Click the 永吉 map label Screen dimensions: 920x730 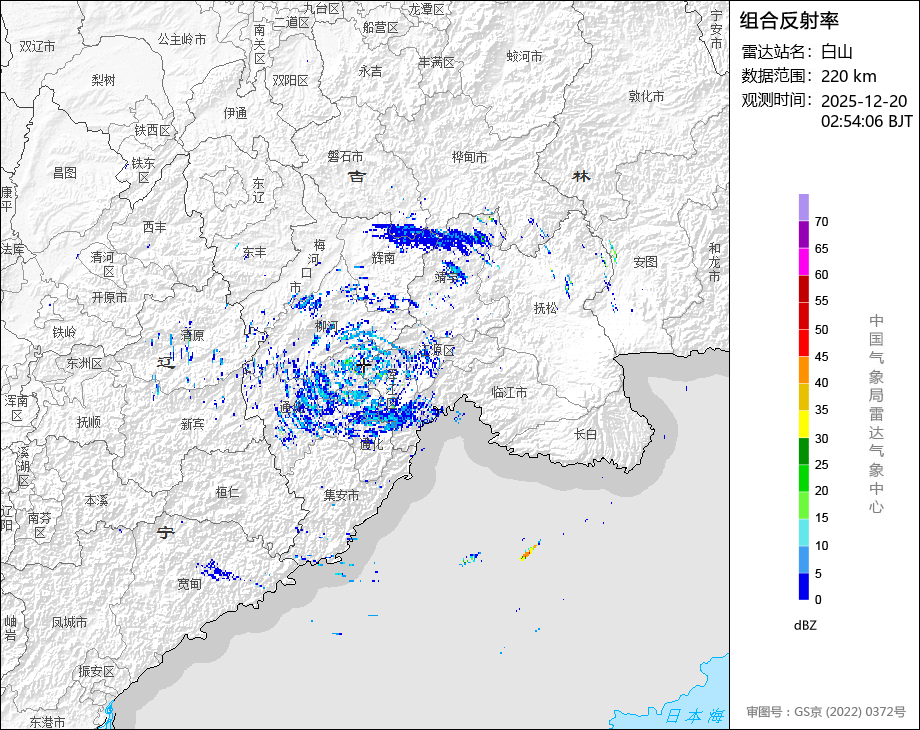point(370,71)
